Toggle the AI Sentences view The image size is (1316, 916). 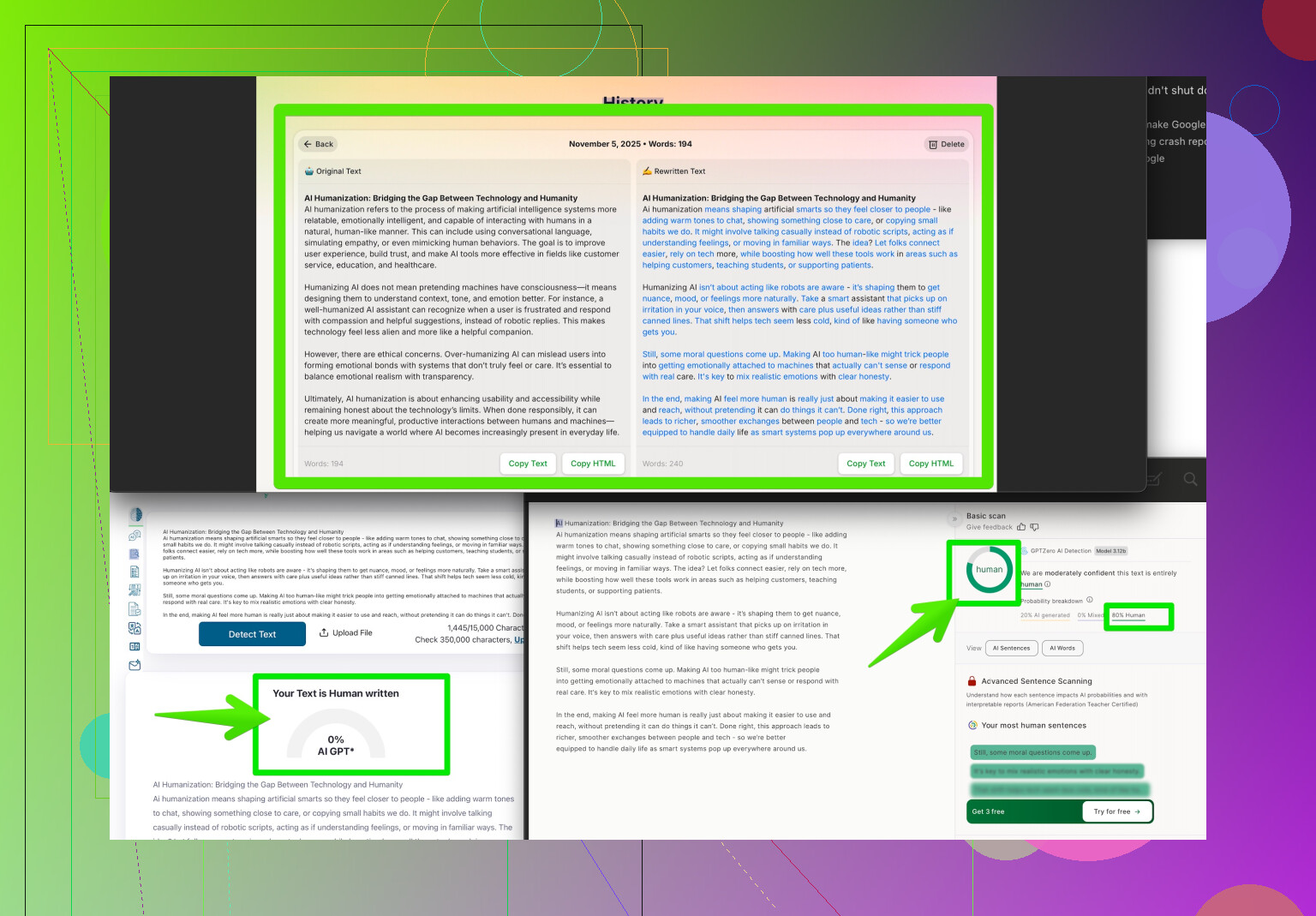(x=1011, y=649)
